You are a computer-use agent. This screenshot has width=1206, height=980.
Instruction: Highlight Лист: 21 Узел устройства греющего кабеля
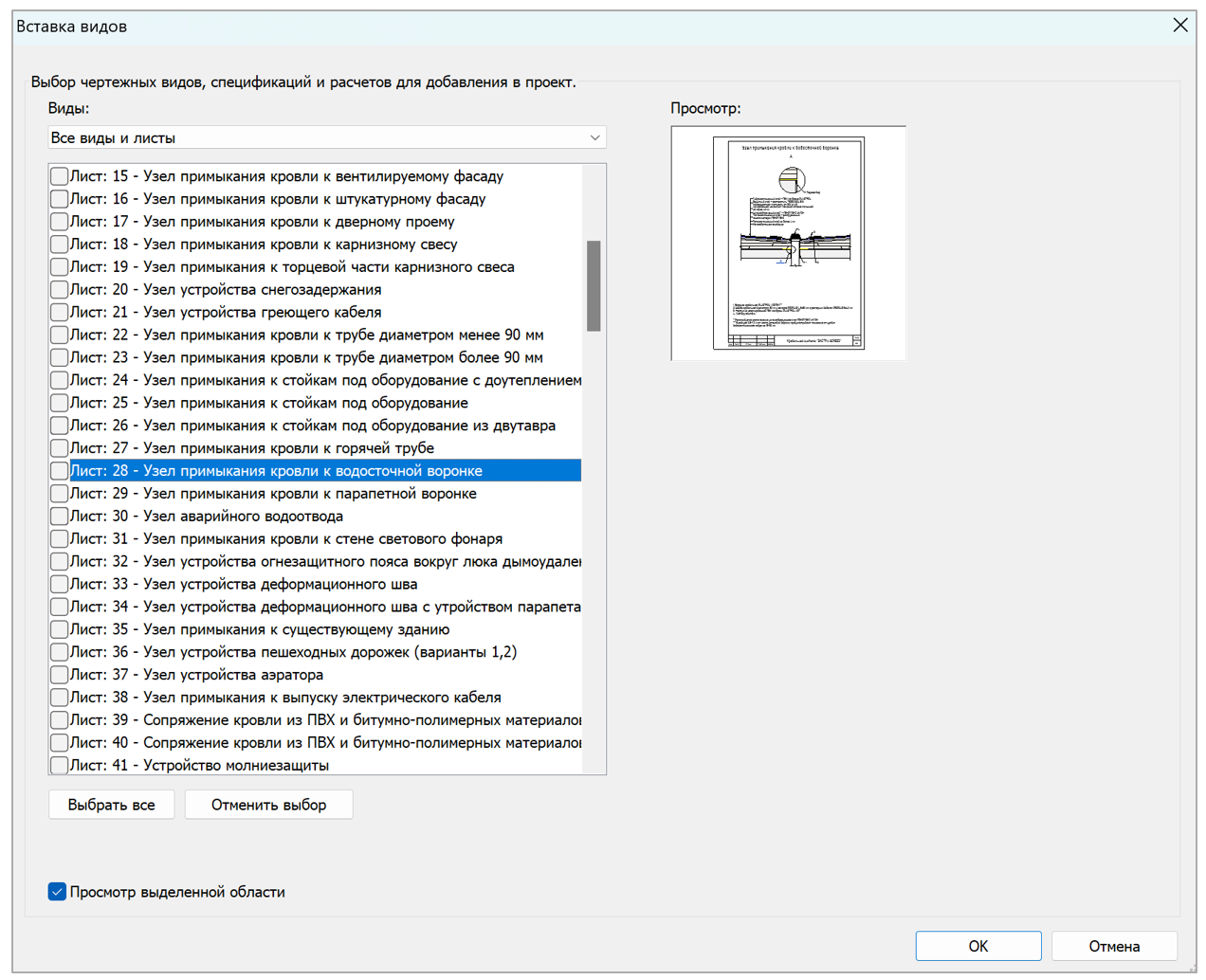[225, 313]
